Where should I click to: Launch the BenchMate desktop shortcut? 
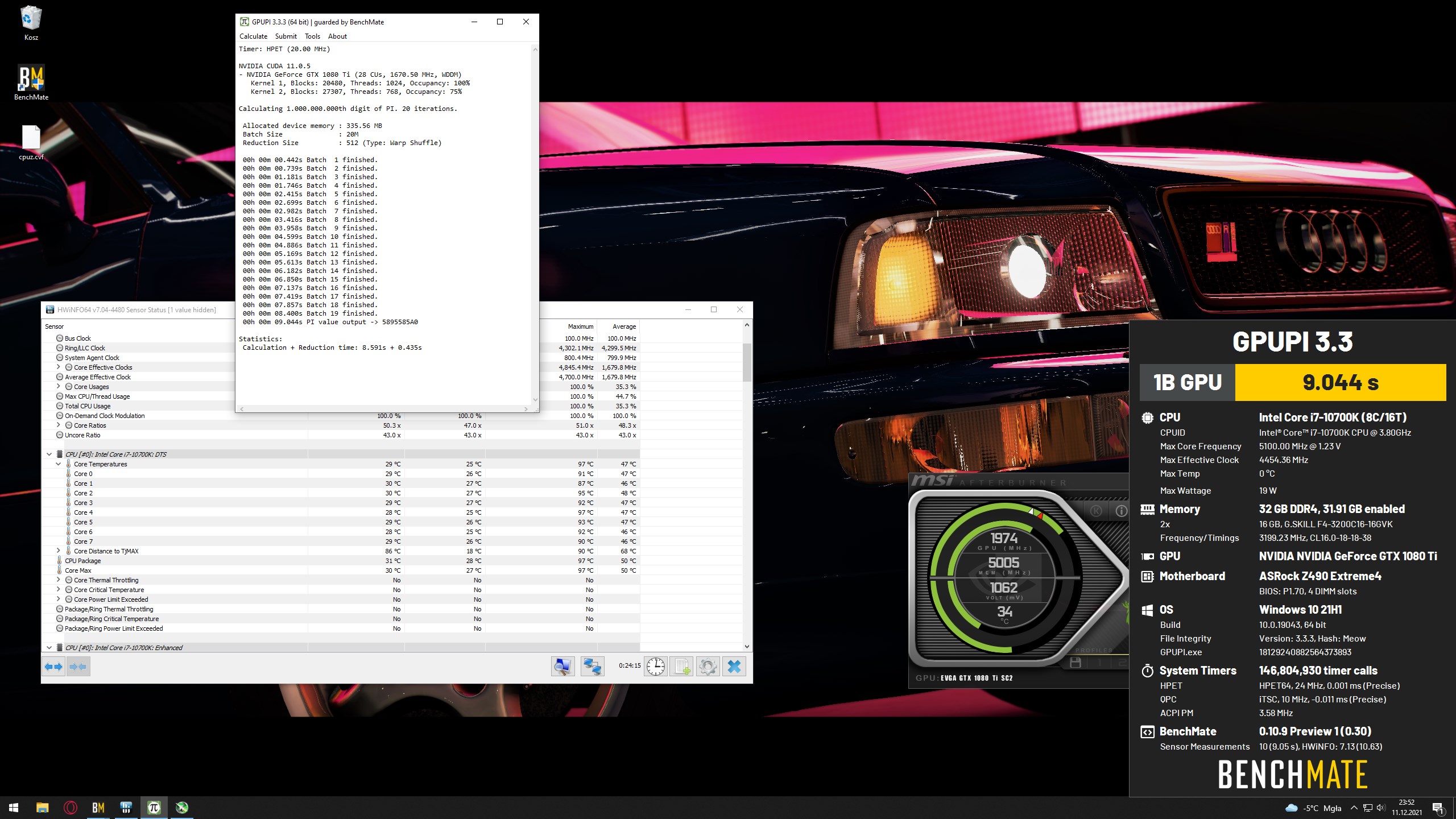[31, 82]
